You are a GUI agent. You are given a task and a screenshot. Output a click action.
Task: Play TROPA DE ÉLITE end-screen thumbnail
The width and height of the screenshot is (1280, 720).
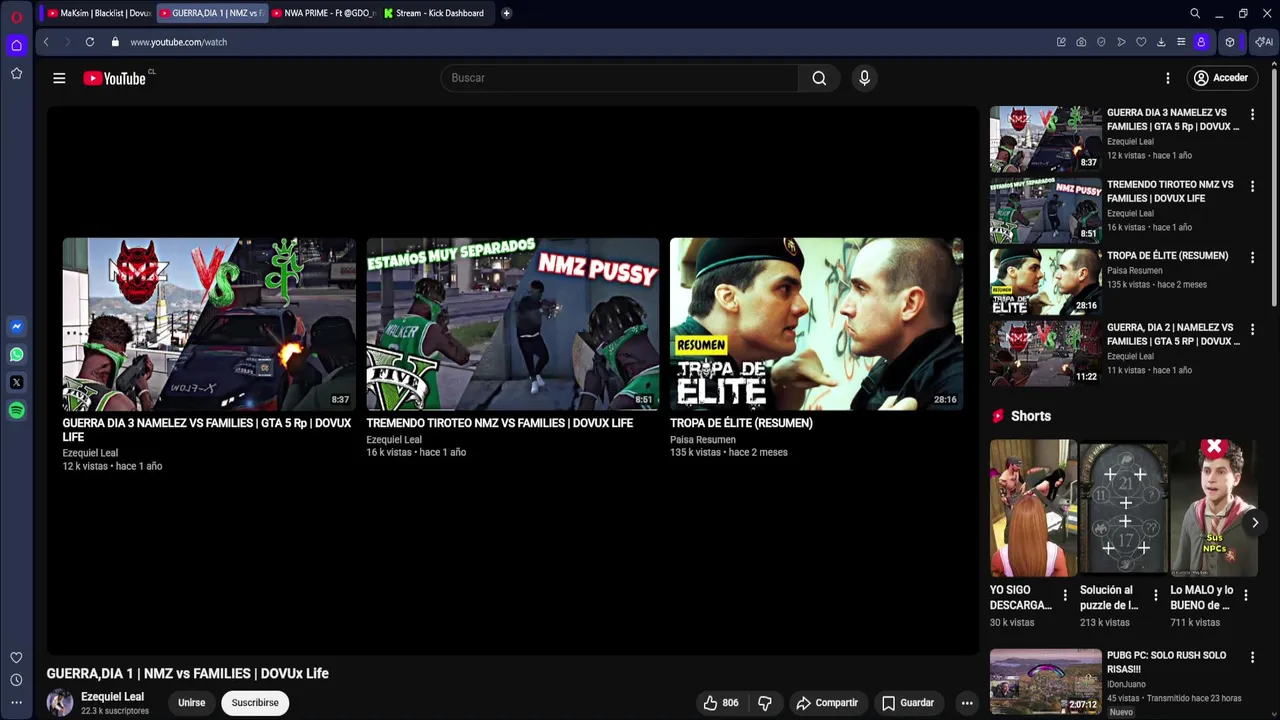click(816, 324)
